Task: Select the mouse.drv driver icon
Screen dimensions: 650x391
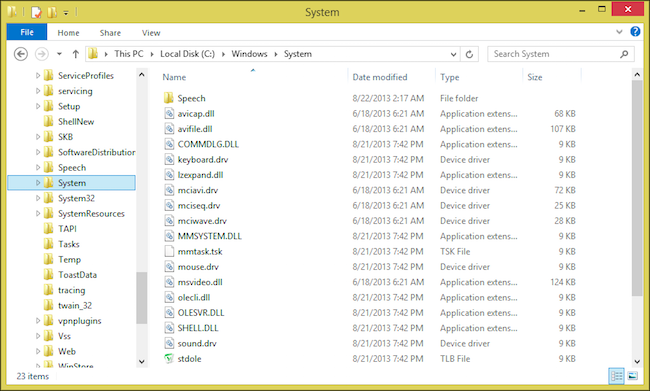Action: coord(169,267)
